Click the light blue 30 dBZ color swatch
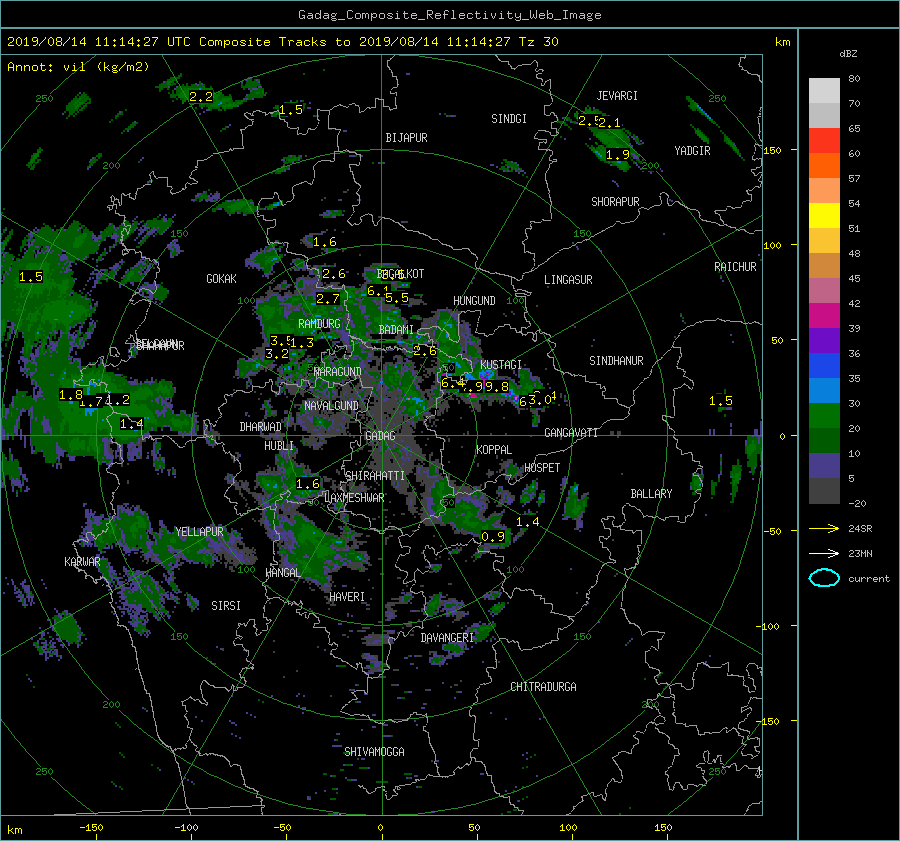 [824, 391]
